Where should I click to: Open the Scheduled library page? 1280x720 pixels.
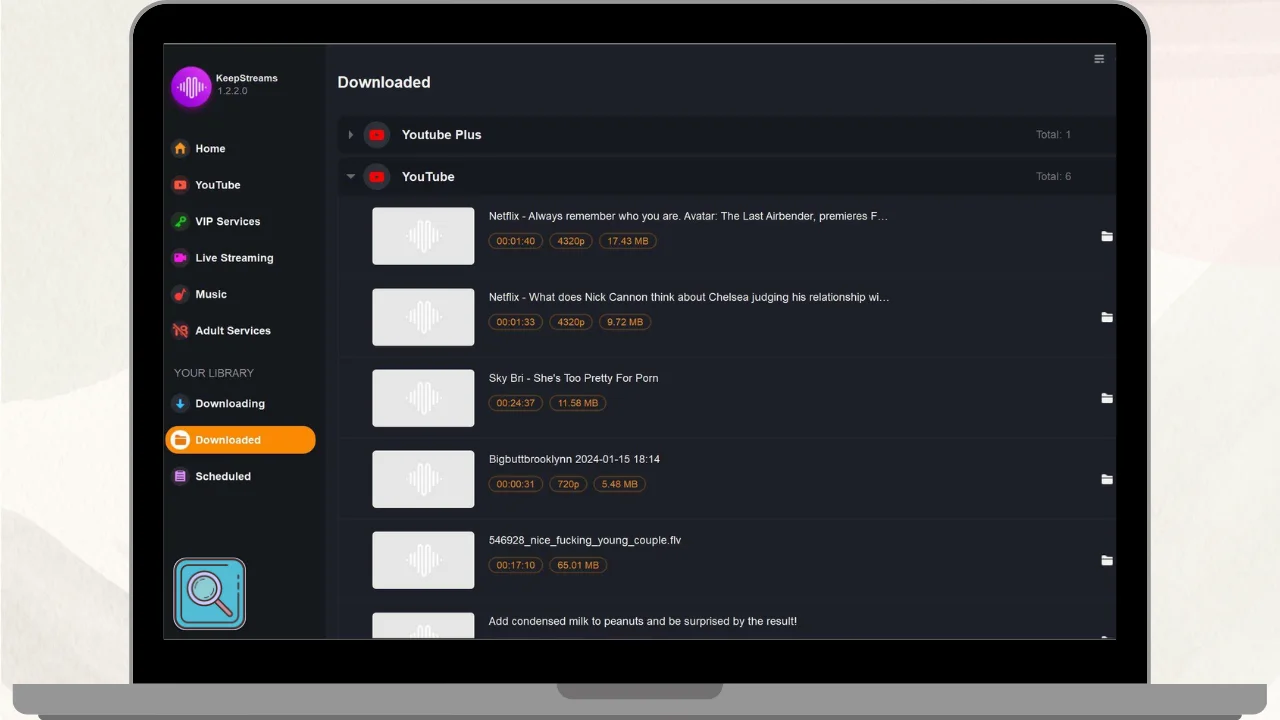tap(222, 477)
